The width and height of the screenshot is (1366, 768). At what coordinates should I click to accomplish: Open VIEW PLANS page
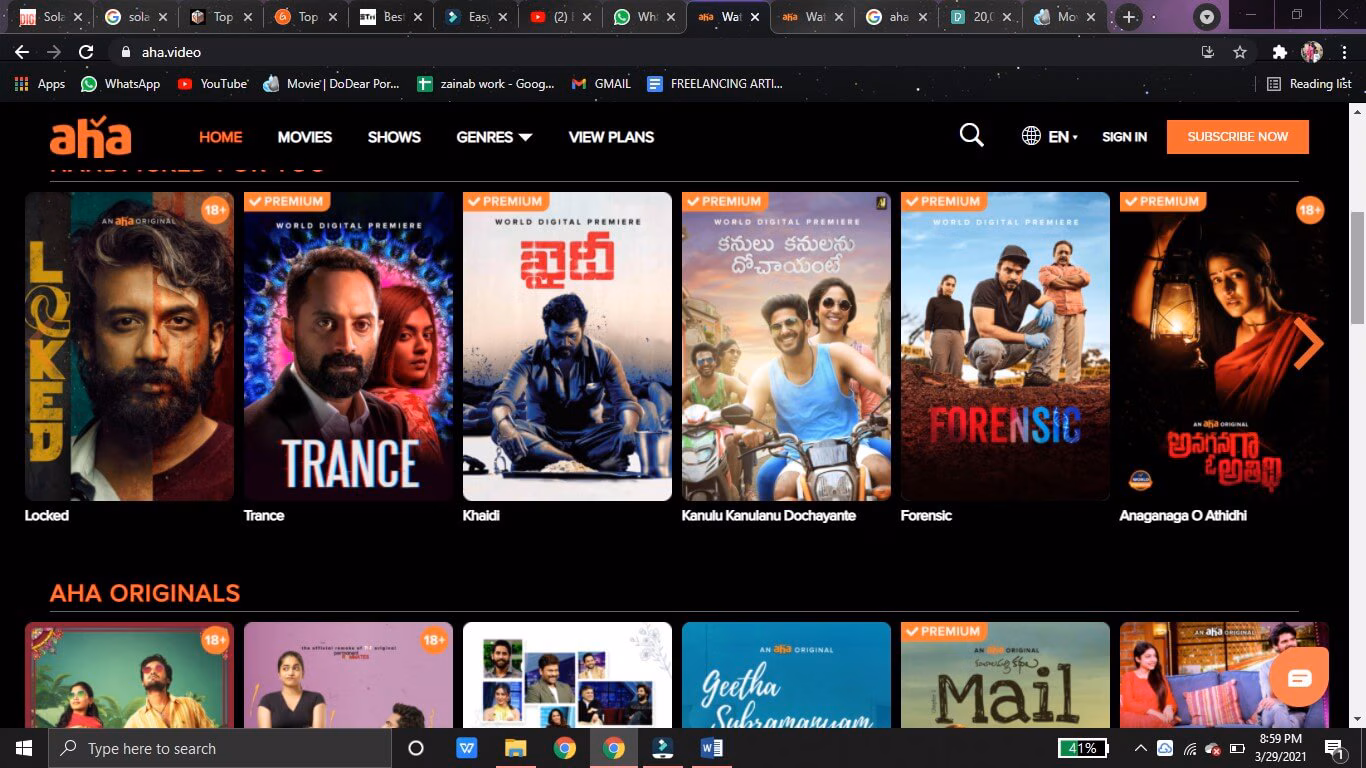coord(611,137)
